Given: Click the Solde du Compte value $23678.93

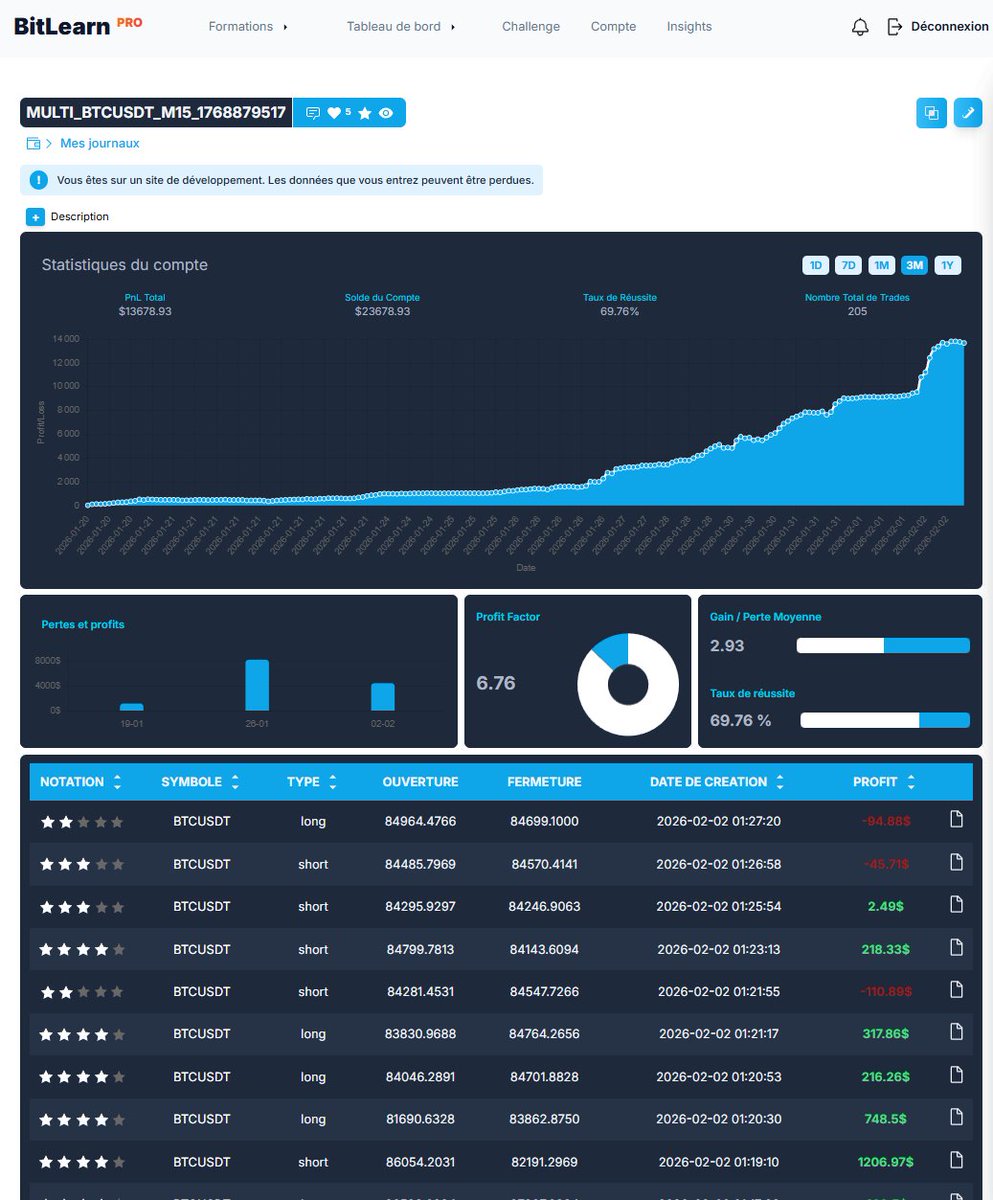Looking at the screenshot, I should [382, 312].
